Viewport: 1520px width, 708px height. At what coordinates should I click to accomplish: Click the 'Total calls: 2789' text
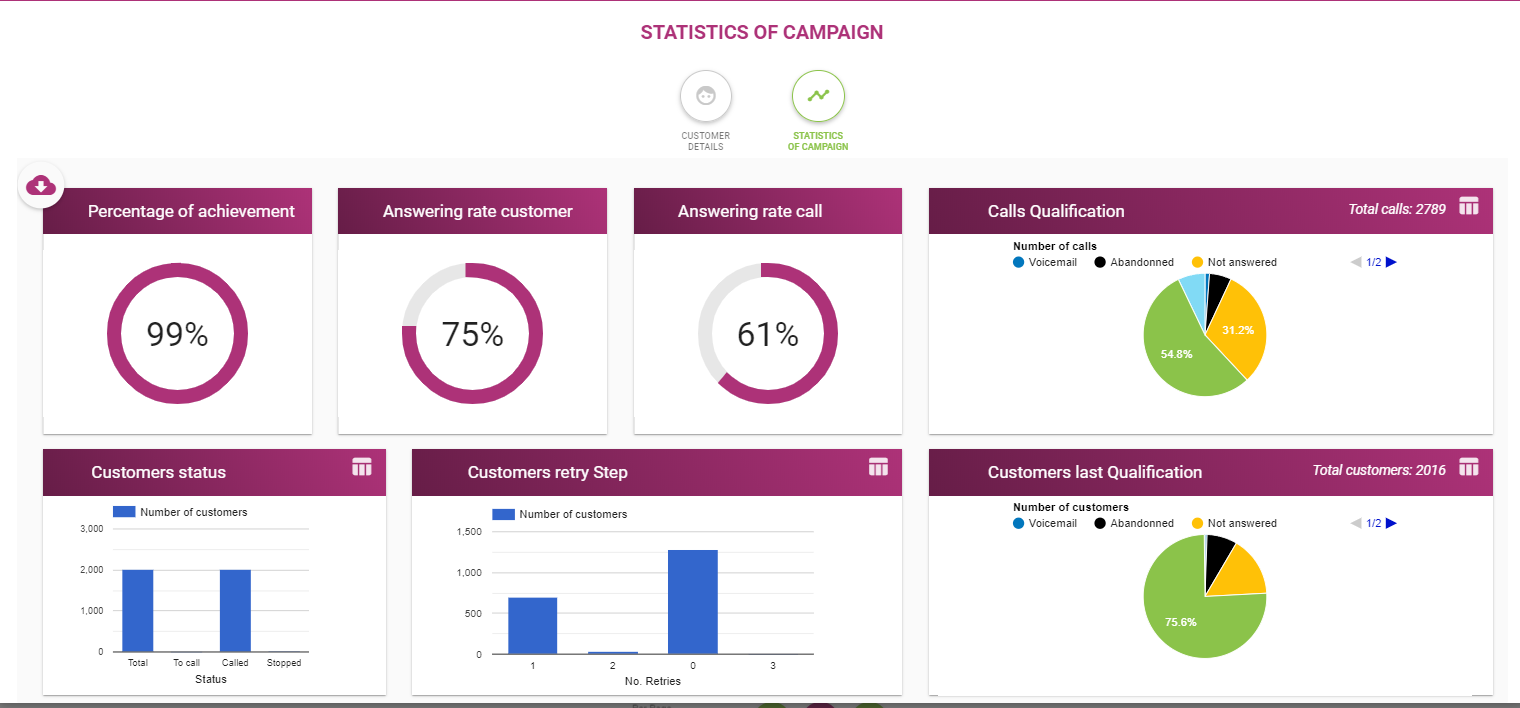[x=1396, y=209]
